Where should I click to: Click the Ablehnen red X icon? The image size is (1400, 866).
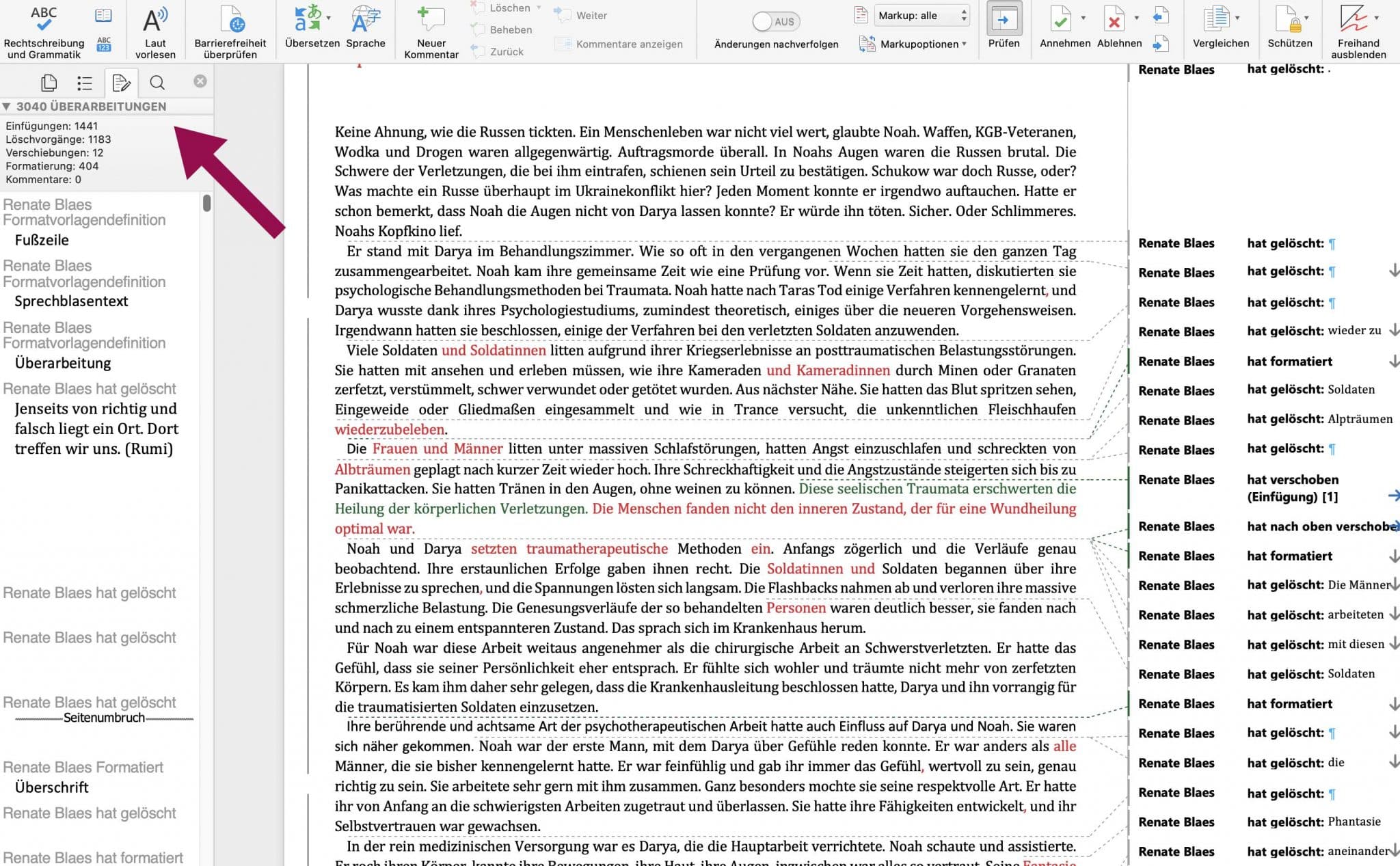click(x=1114, y=21)
